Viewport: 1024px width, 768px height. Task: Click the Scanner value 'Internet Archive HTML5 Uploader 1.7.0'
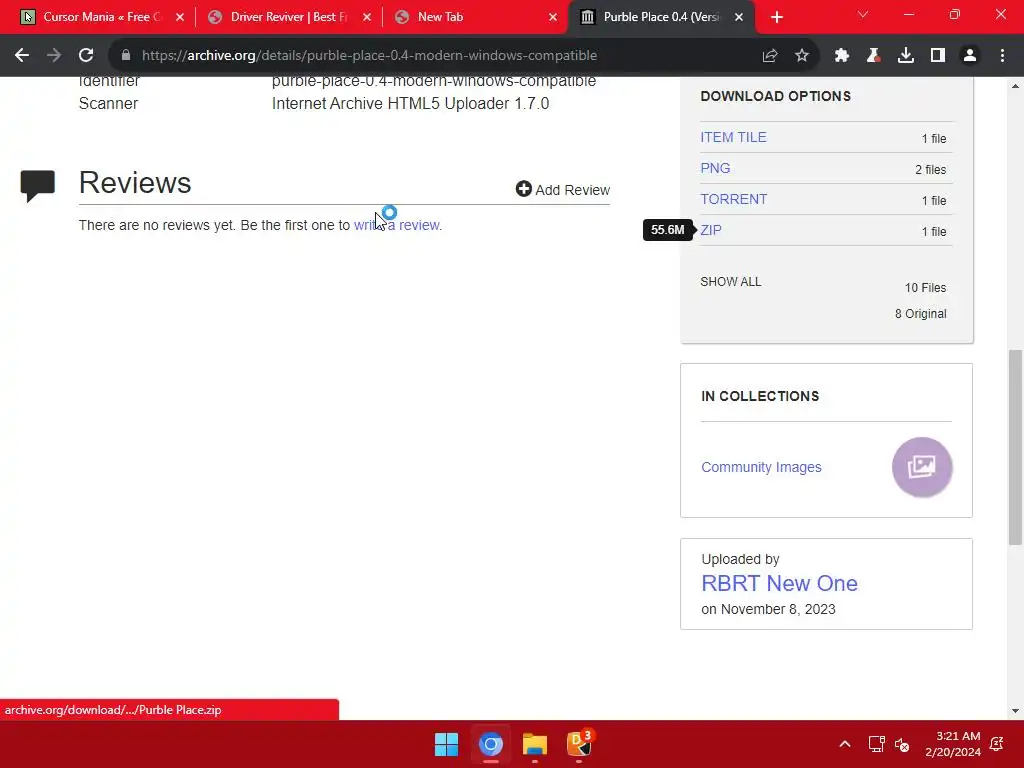(x=410, y=103)
